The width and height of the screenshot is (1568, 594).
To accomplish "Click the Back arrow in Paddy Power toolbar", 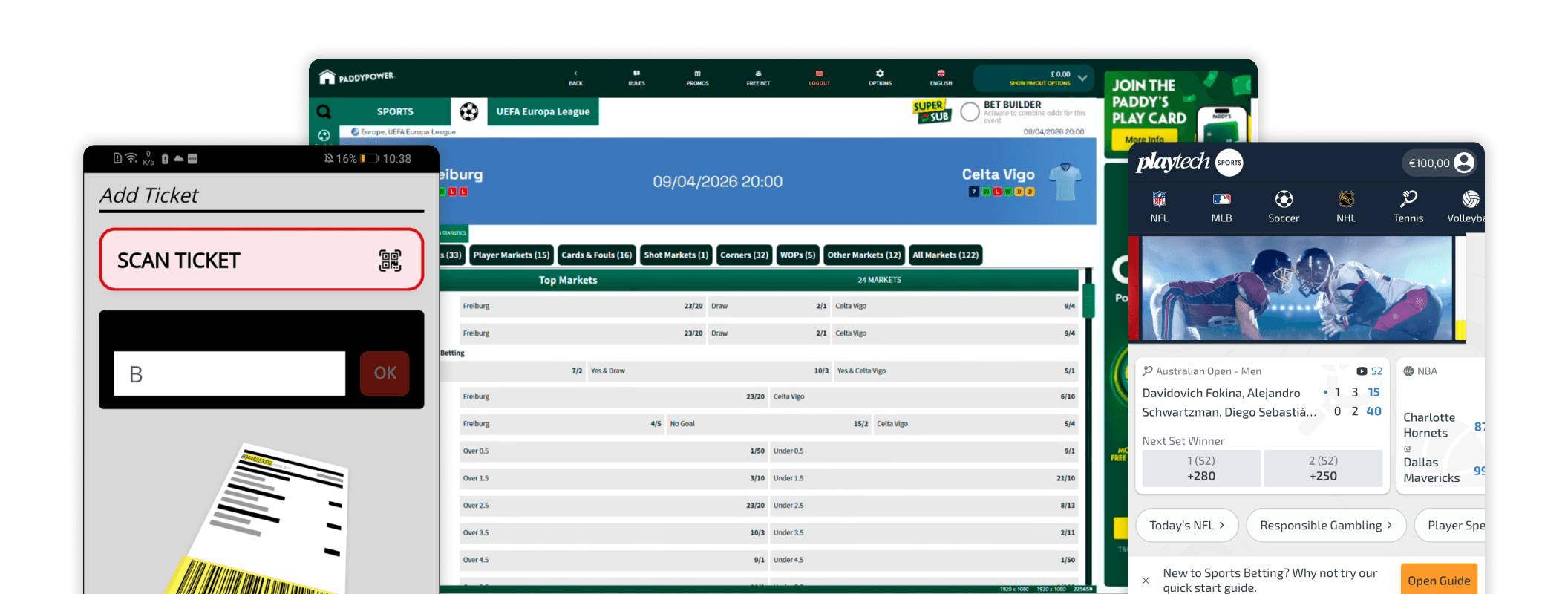I will tap(575, 77).
